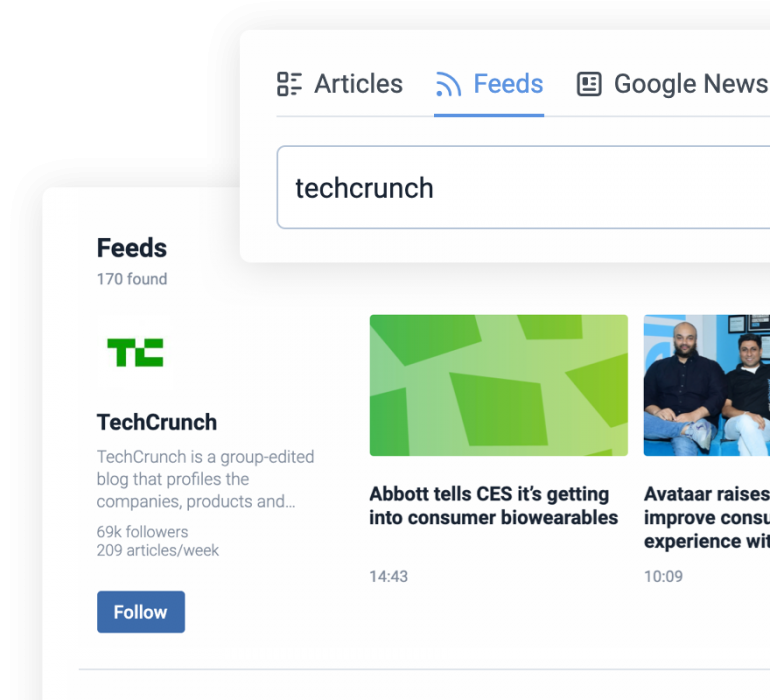Click the 209 articles/week stat
Viewport: 770px width, 700px height.
coord(158,550)
